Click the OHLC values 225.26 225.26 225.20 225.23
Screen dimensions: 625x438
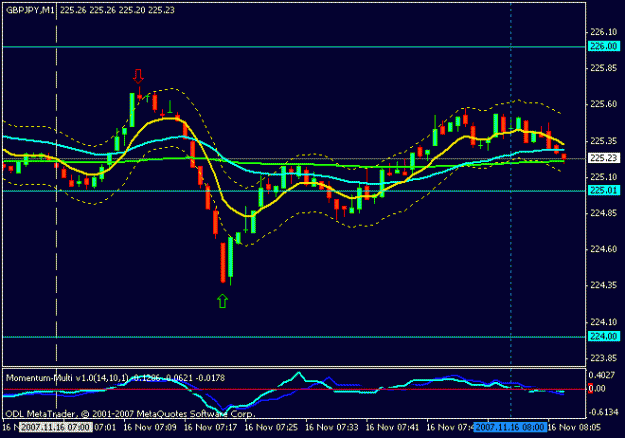point(117,10)
